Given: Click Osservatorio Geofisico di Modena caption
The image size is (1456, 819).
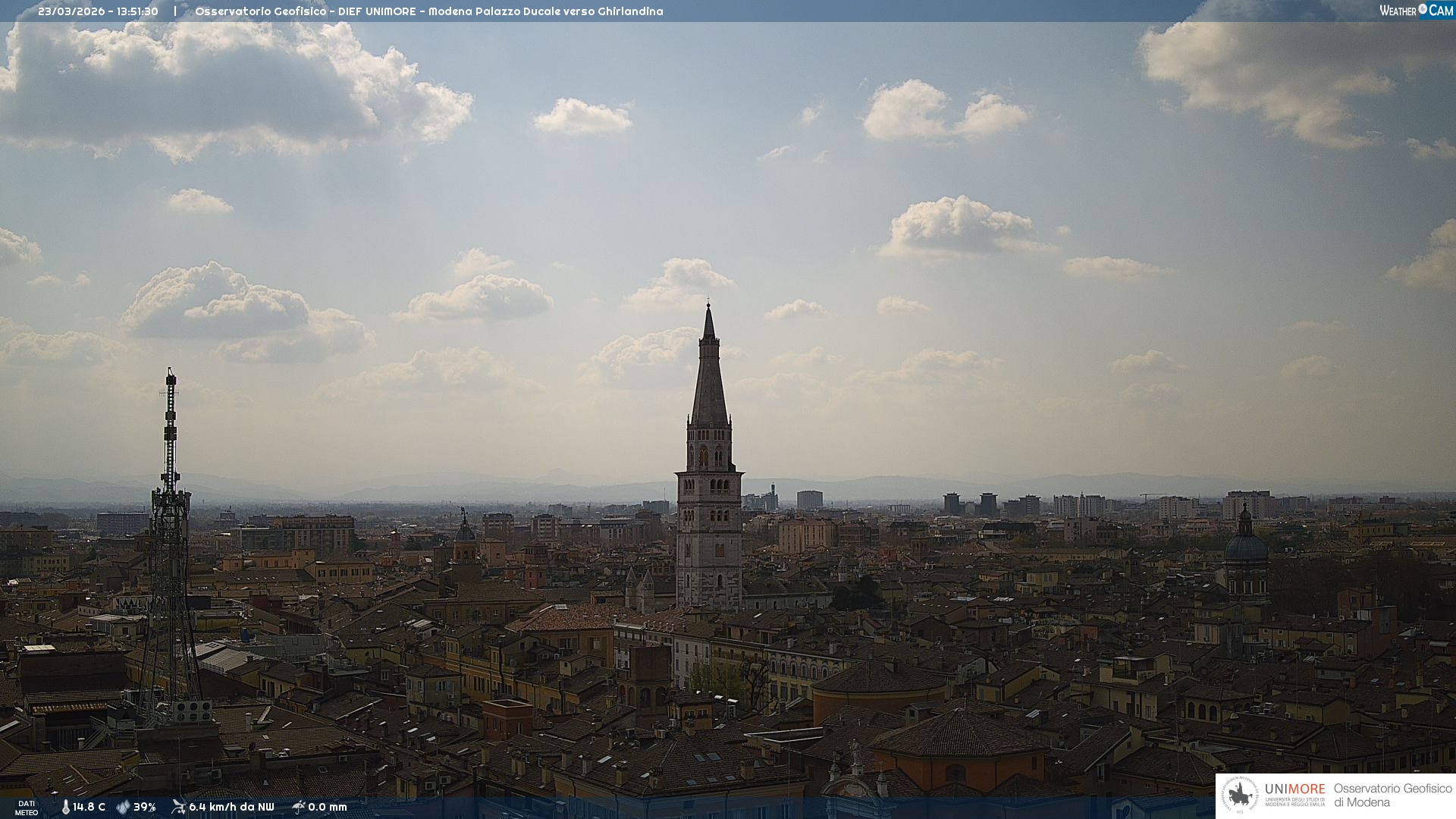Looking at the screenshot, I should pos(1392,795).
